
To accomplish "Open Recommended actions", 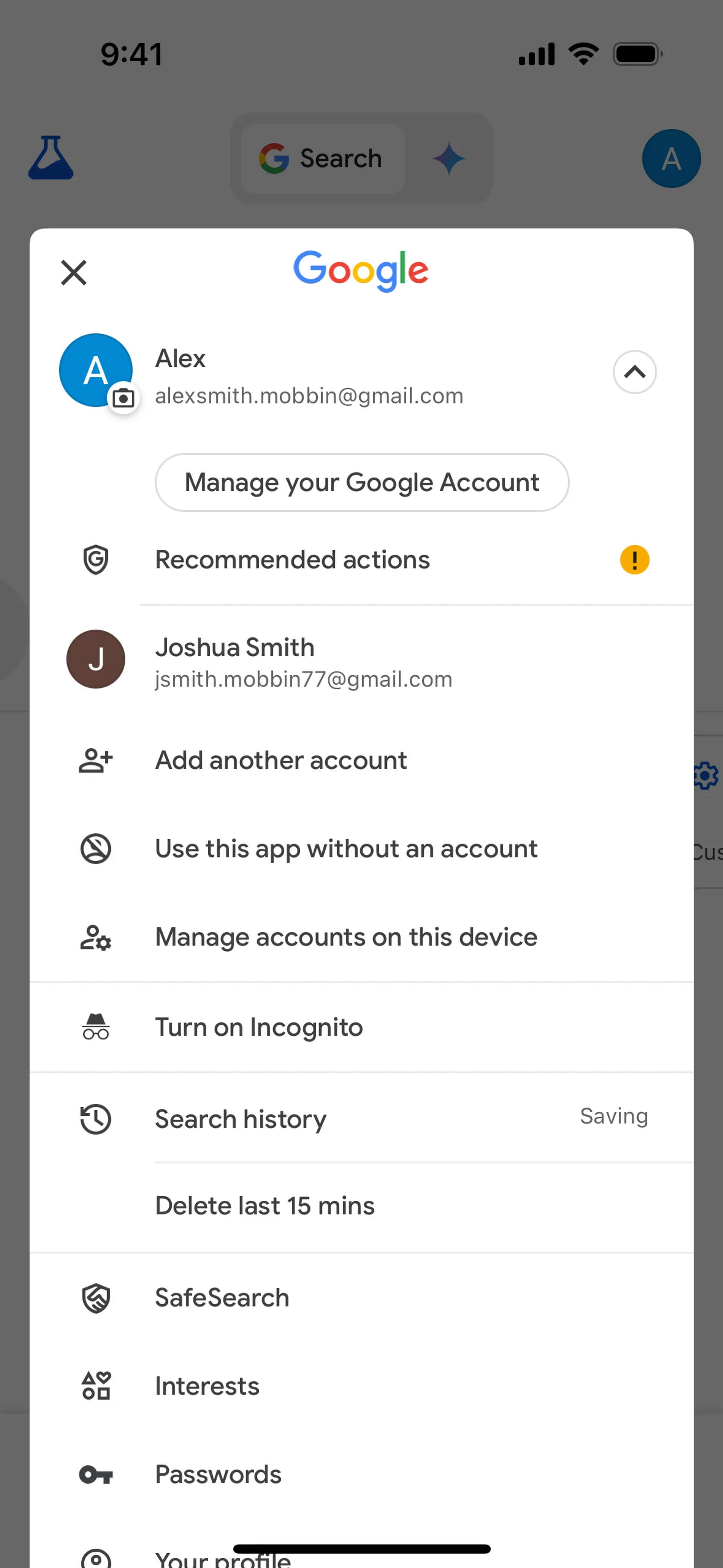I will 292,559.
